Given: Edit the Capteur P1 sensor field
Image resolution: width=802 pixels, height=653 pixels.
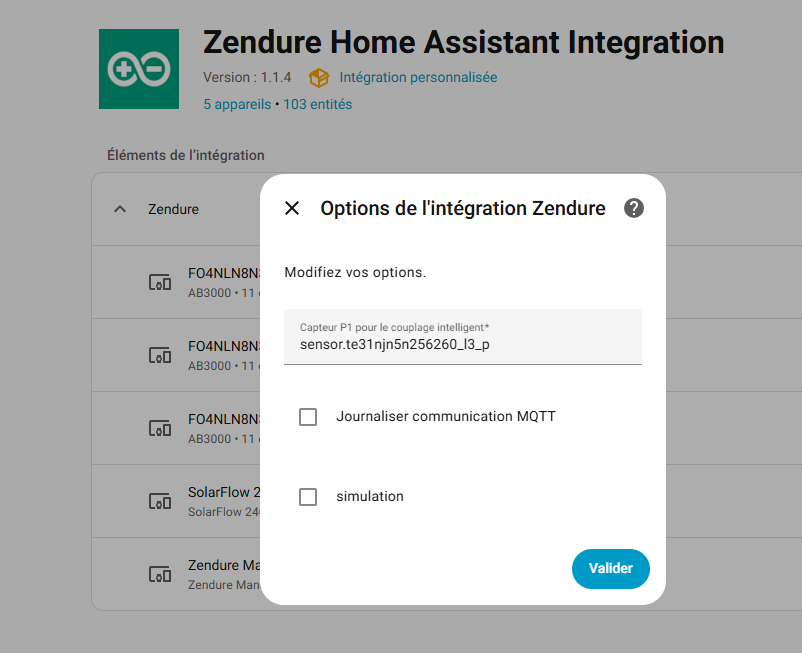Looking at the screenshot, I should point(463,344).
